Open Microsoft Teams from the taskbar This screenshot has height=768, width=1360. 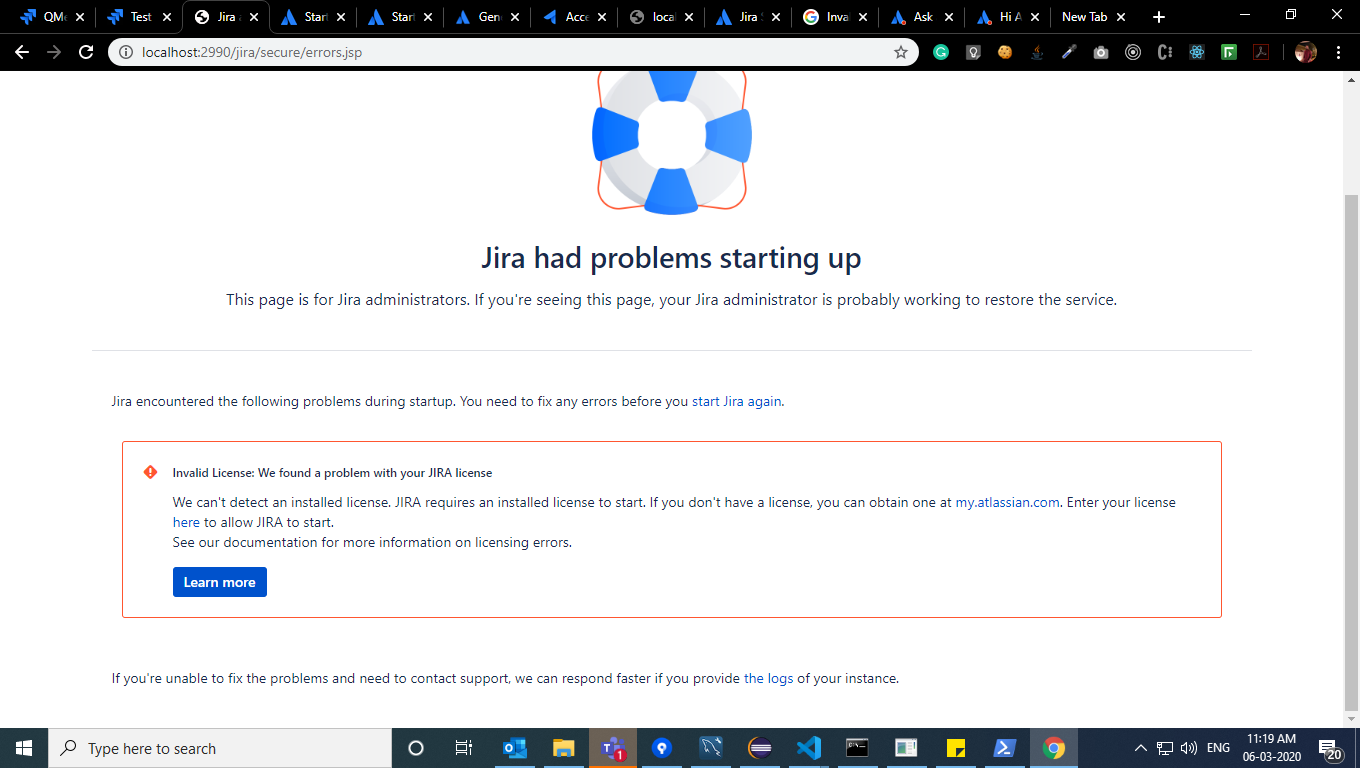[x=613, y=748]
